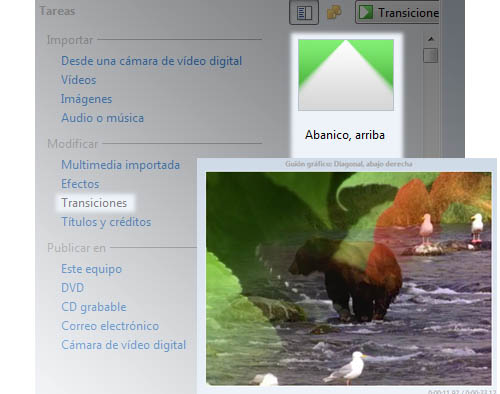The height and width of the screenshot is (394, 500).
Task: Import Audio o música
Action: [x=103, y=118]
